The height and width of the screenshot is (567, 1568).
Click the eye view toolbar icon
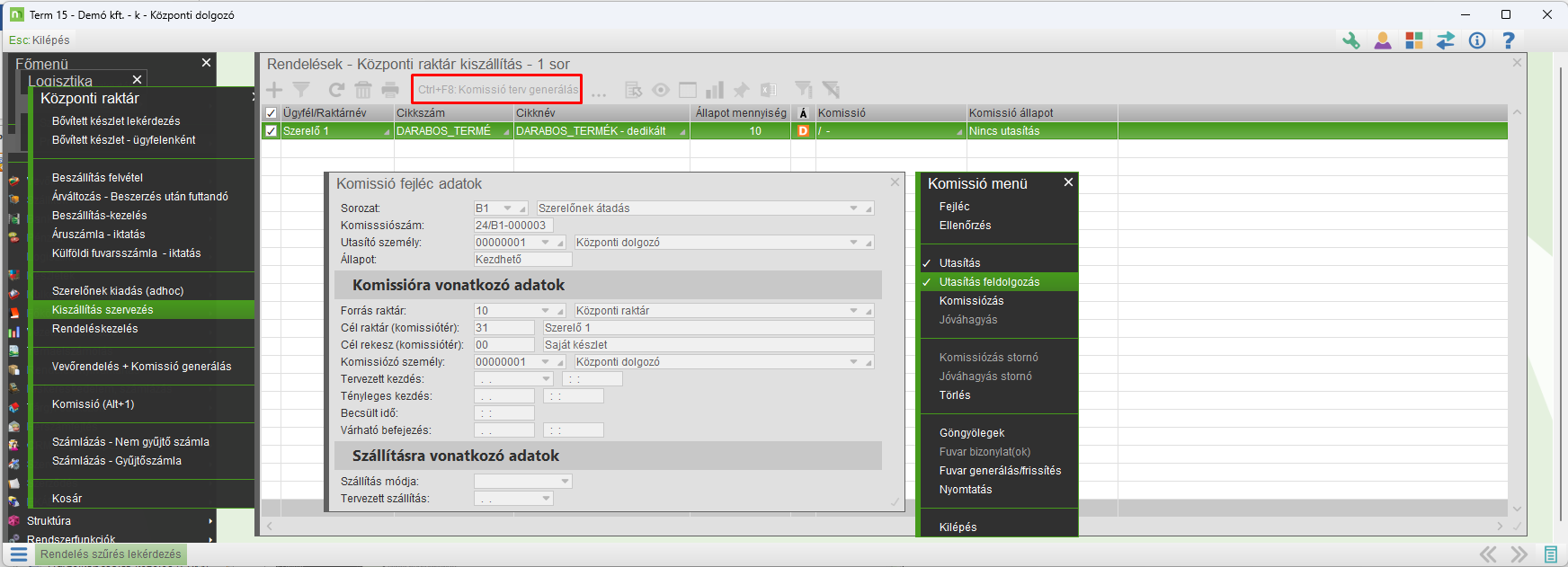click(x=661, y=90)
